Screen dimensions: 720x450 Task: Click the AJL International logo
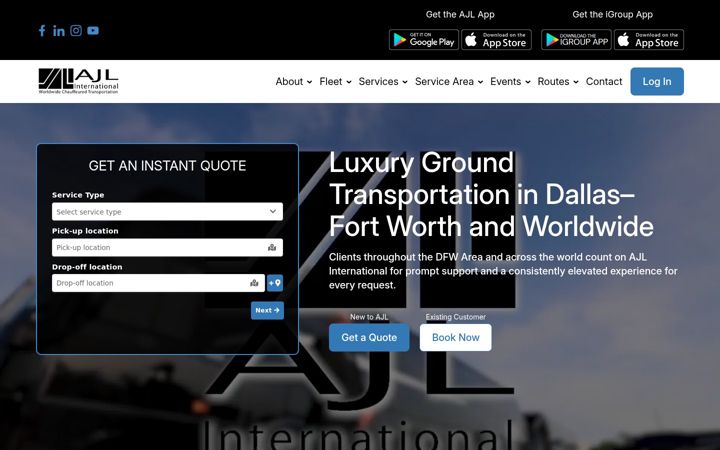tap(79, 81)
